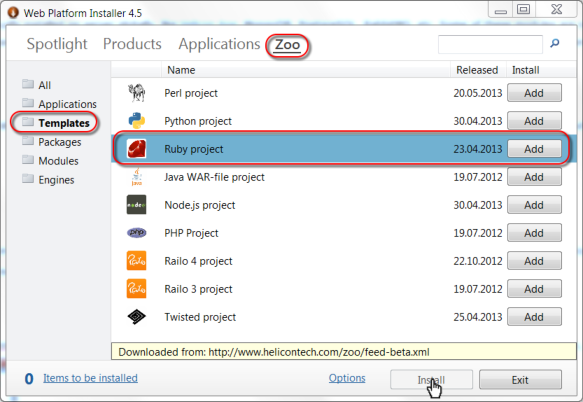
Task: Click the Web Platform Installer title icon
Action: coord(13,13)
